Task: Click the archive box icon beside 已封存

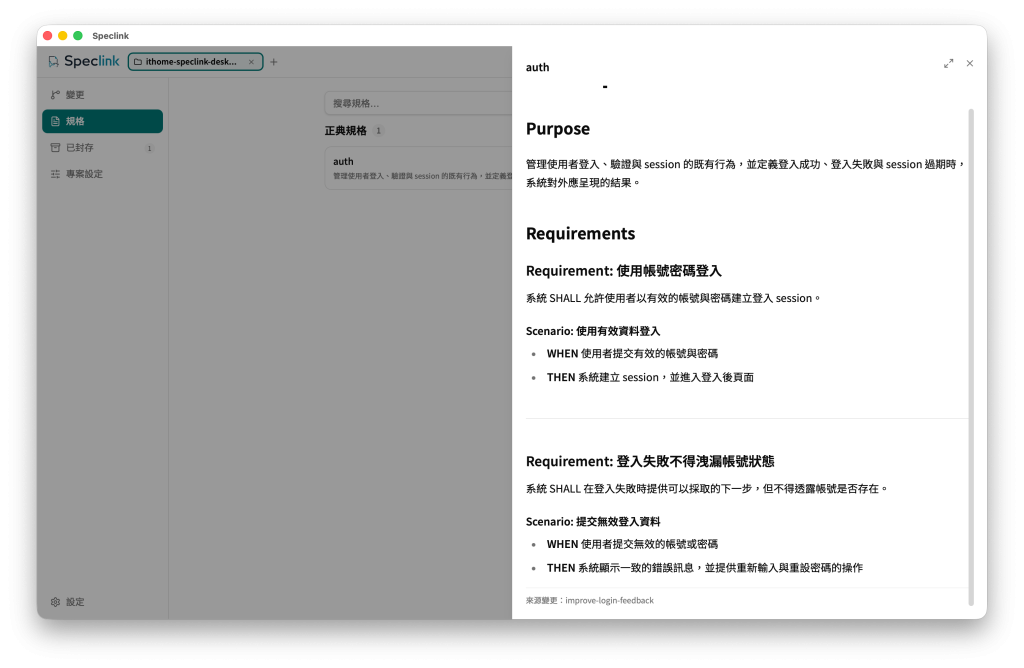Action: coord(56,148)
